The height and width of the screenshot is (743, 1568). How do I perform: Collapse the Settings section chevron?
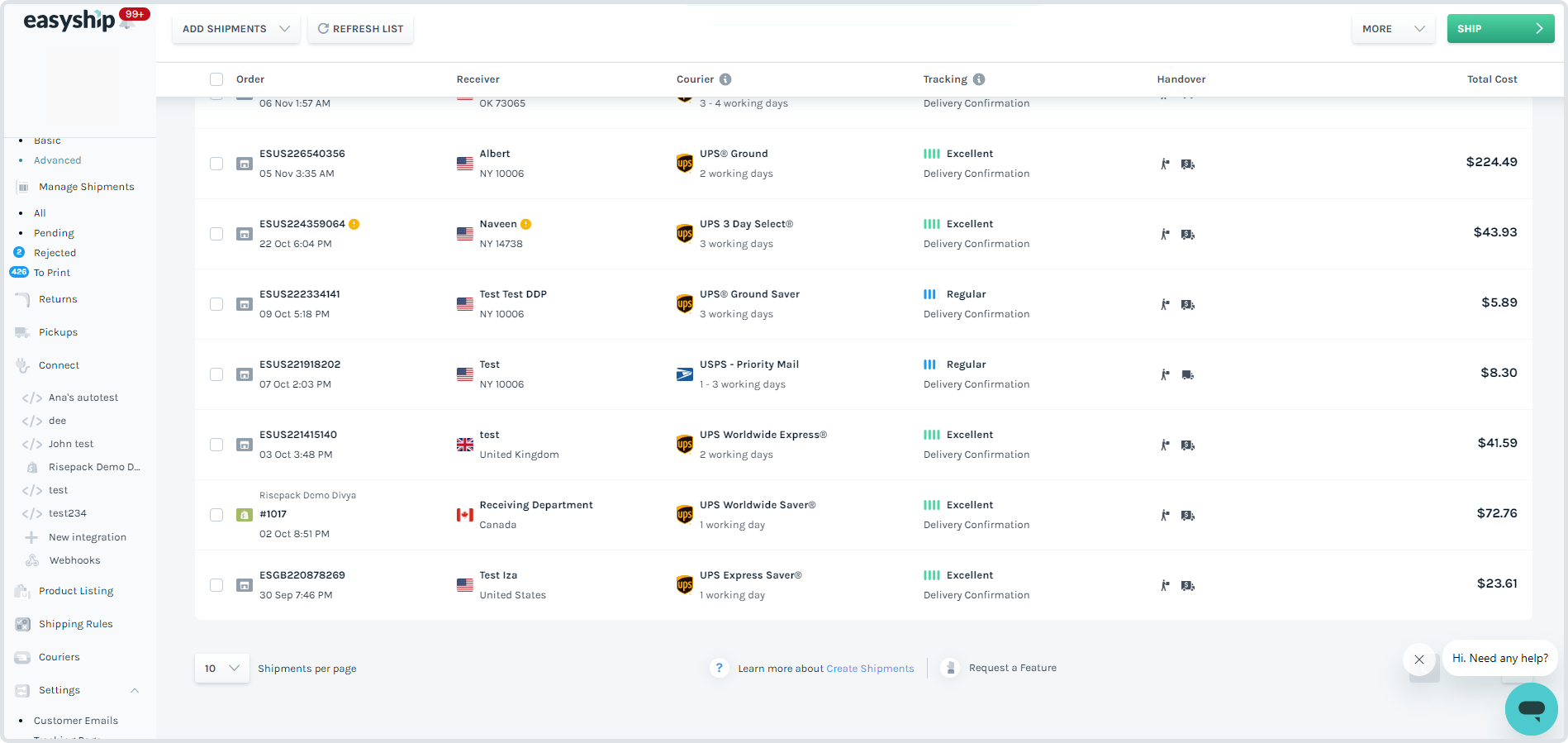click(135, 690)
